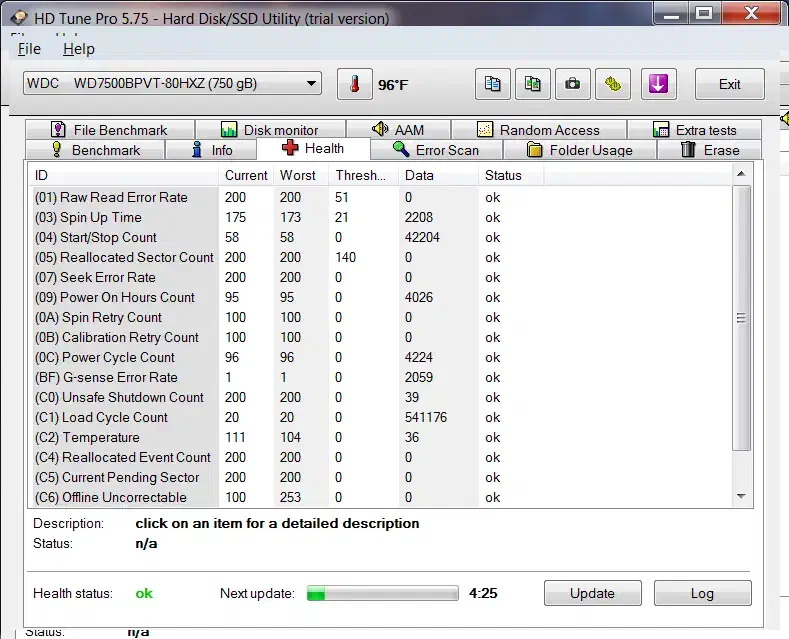
Task: Click the camera save screenshot icon
Action: (572, 84)
